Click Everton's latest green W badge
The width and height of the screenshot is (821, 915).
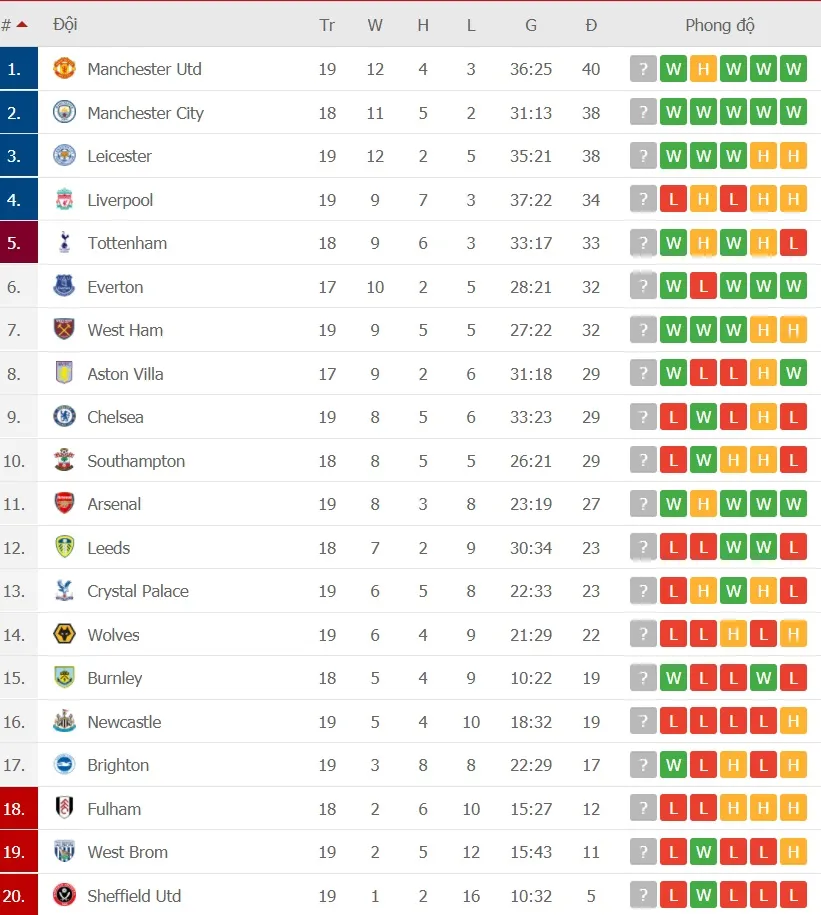click(793, 286)
